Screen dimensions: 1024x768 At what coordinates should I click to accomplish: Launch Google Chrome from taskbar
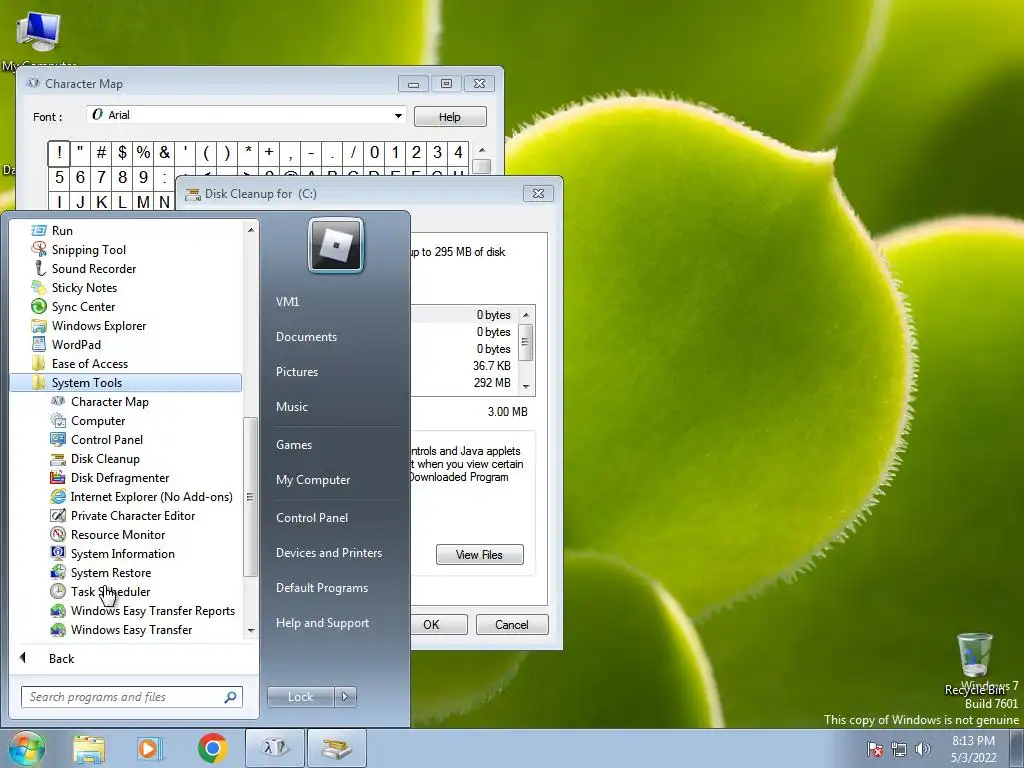[212, 748]
